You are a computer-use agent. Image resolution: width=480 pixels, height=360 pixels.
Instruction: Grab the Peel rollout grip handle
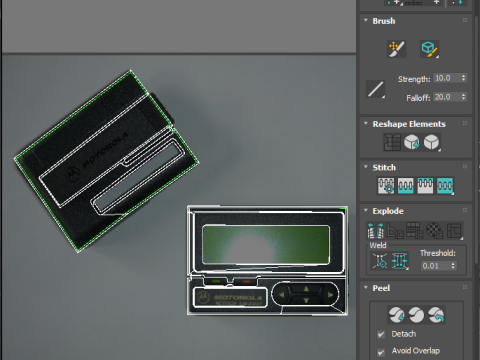point(465,287)
